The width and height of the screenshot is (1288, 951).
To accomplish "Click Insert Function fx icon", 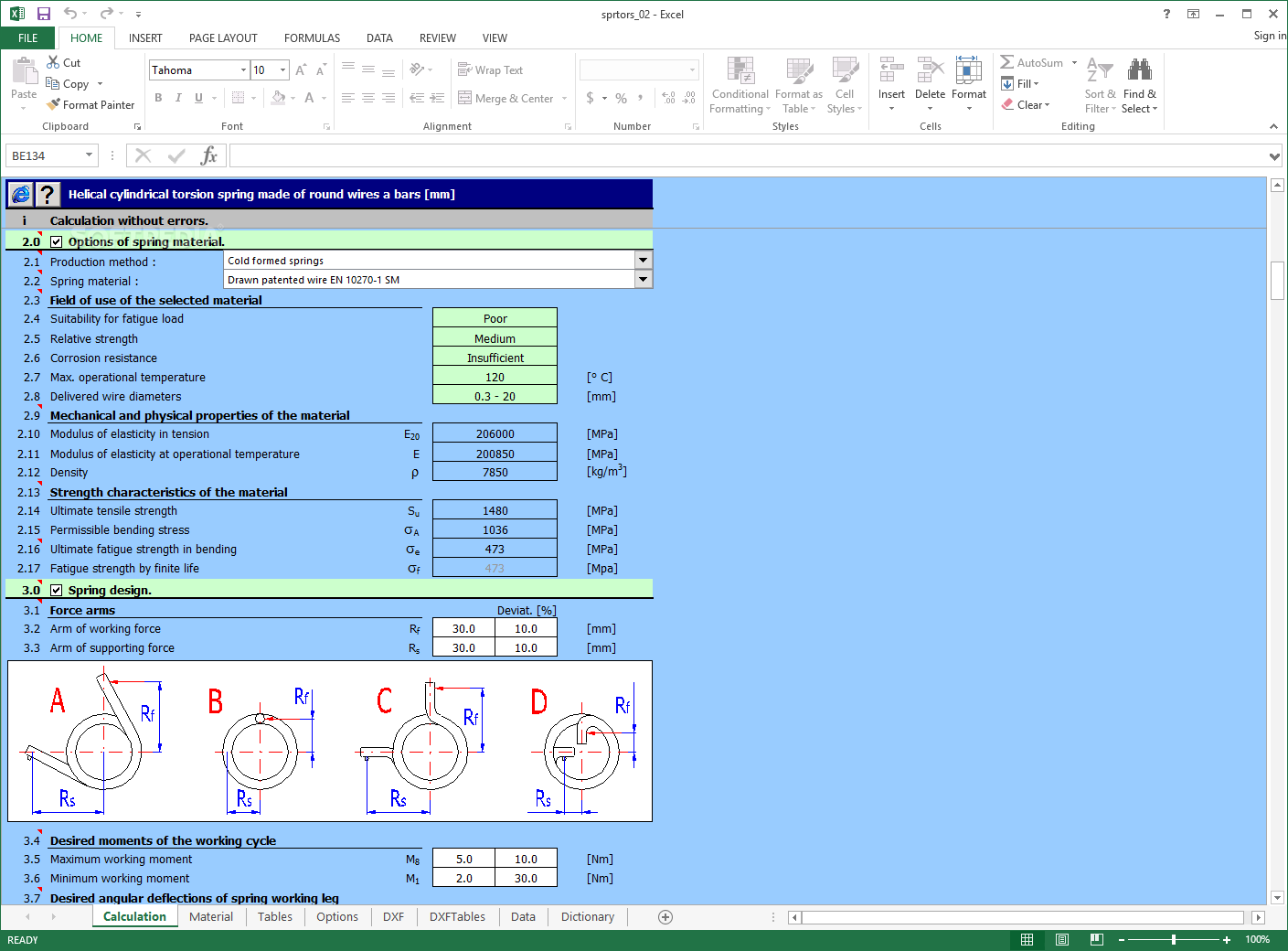I will click(x=209, y=155).
